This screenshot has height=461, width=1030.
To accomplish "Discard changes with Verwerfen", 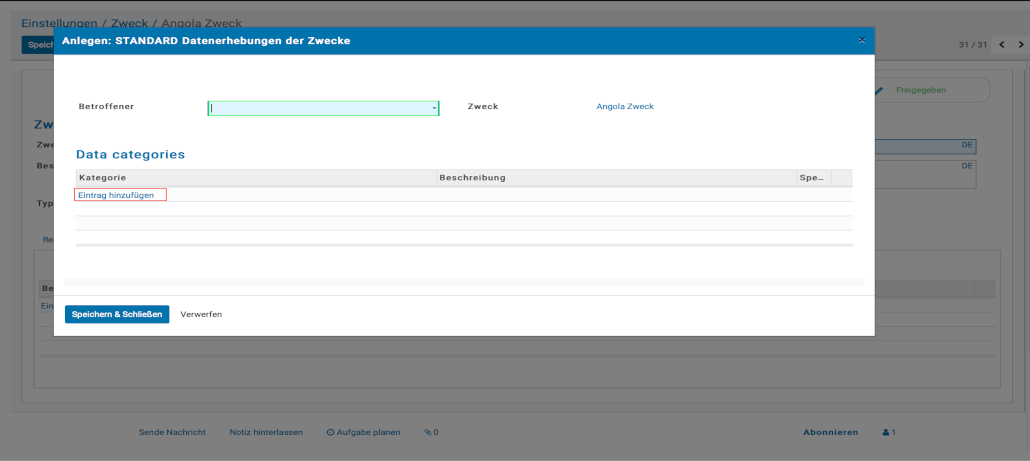I will (201, 314).
